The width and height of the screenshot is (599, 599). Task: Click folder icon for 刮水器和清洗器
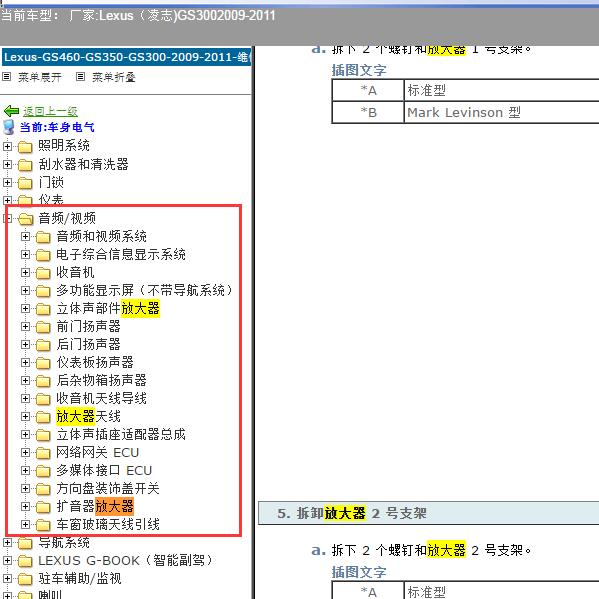pyautogui.click(x=25, y=165)
